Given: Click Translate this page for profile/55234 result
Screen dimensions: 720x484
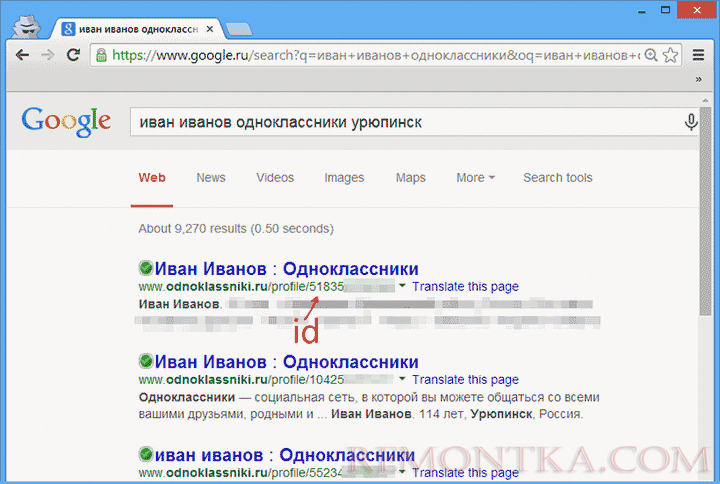Looking at the screenshot, I should click(465, 473).
